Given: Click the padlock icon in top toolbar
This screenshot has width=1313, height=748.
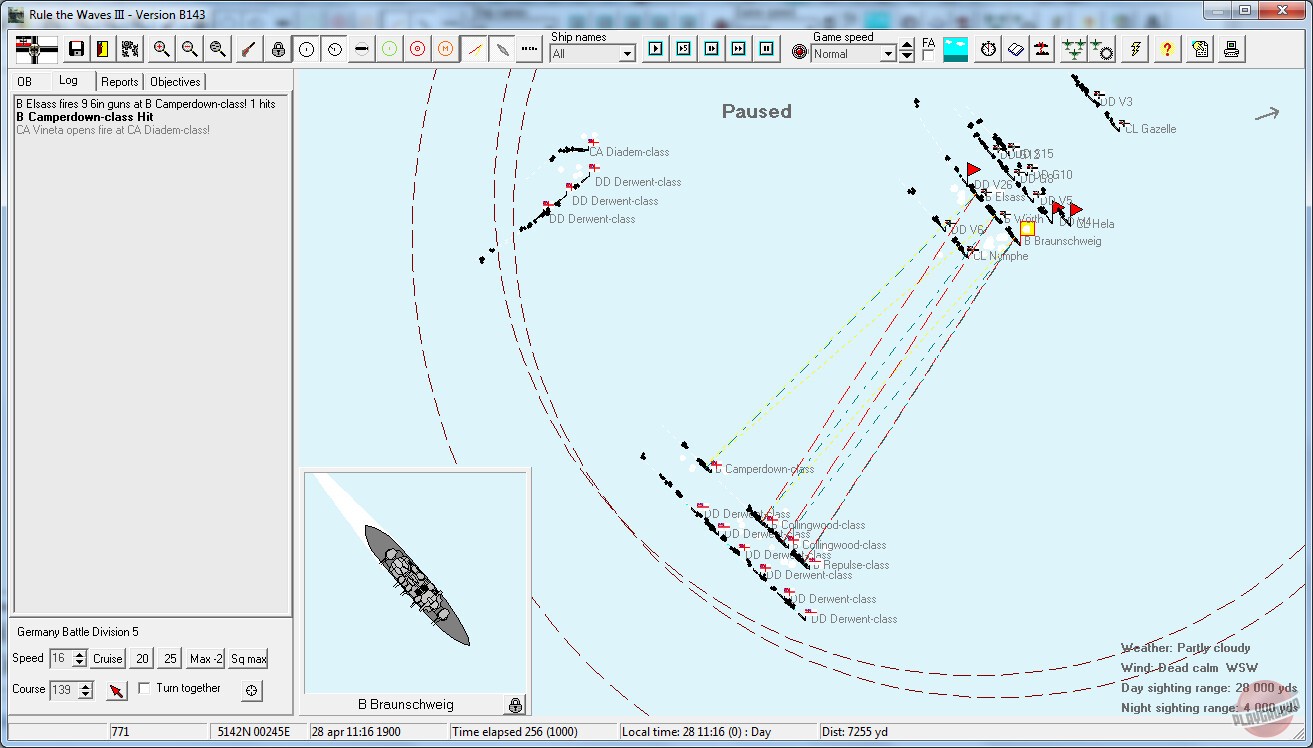Looking at the screenshot, I should pos(278,49).
